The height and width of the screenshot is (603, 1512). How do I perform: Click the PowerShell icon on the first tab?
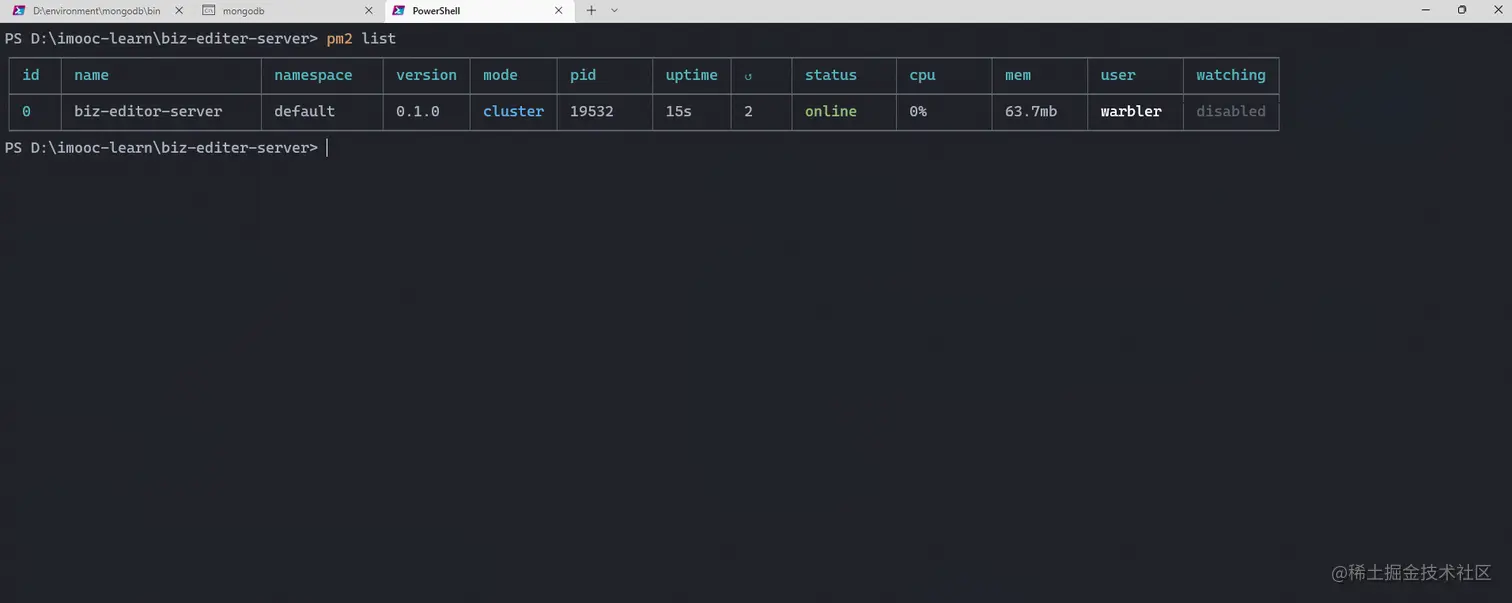(x=18, y=10)
